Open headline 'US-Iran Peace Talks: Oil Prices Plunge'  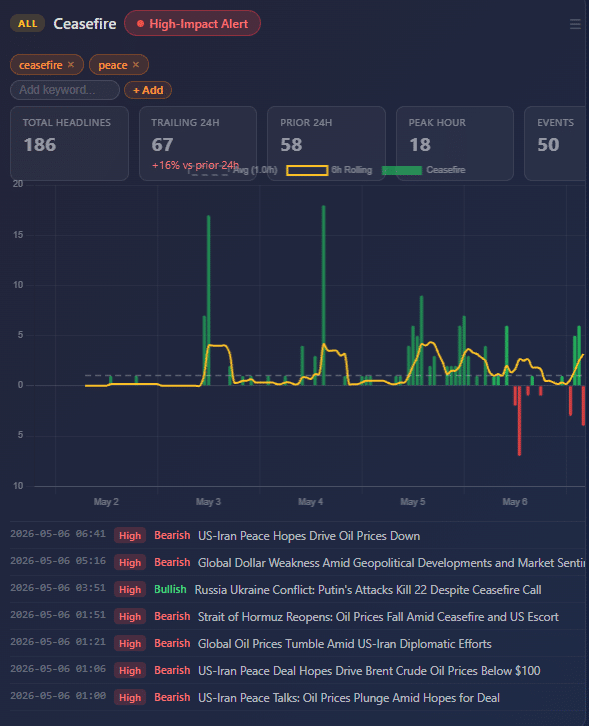[349, 698]
